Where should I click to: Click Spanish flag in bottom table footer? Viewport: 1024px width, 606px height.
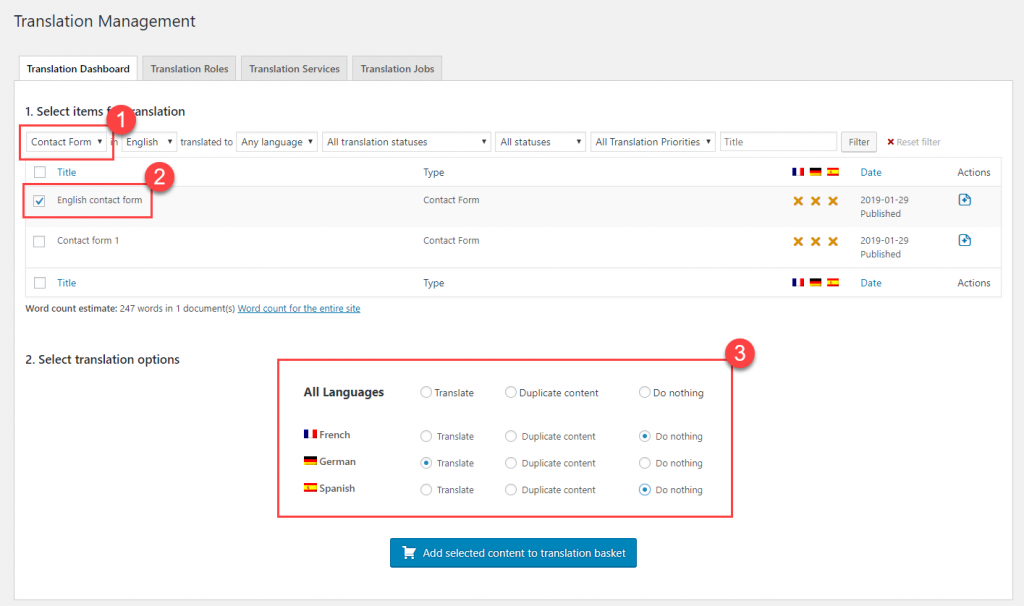coord(833,282)
